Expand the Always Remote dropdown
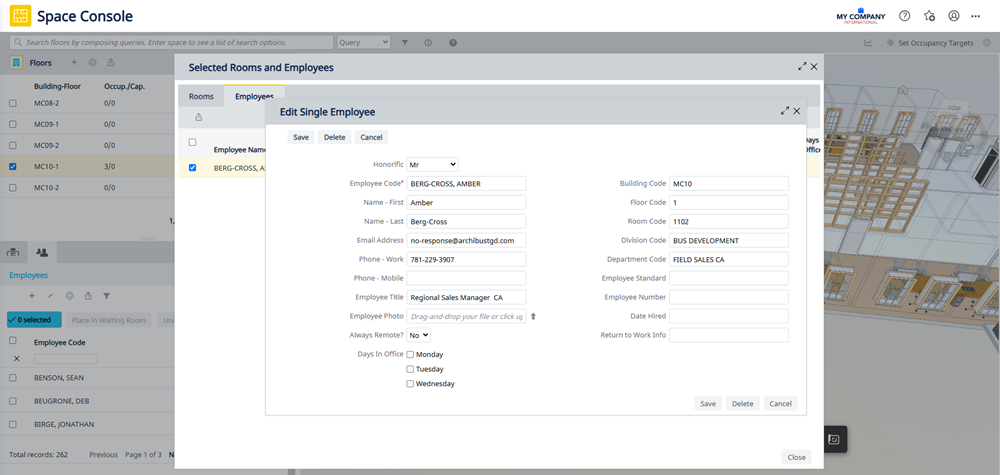The image size is (1000, 475). [x=418, y=336]
